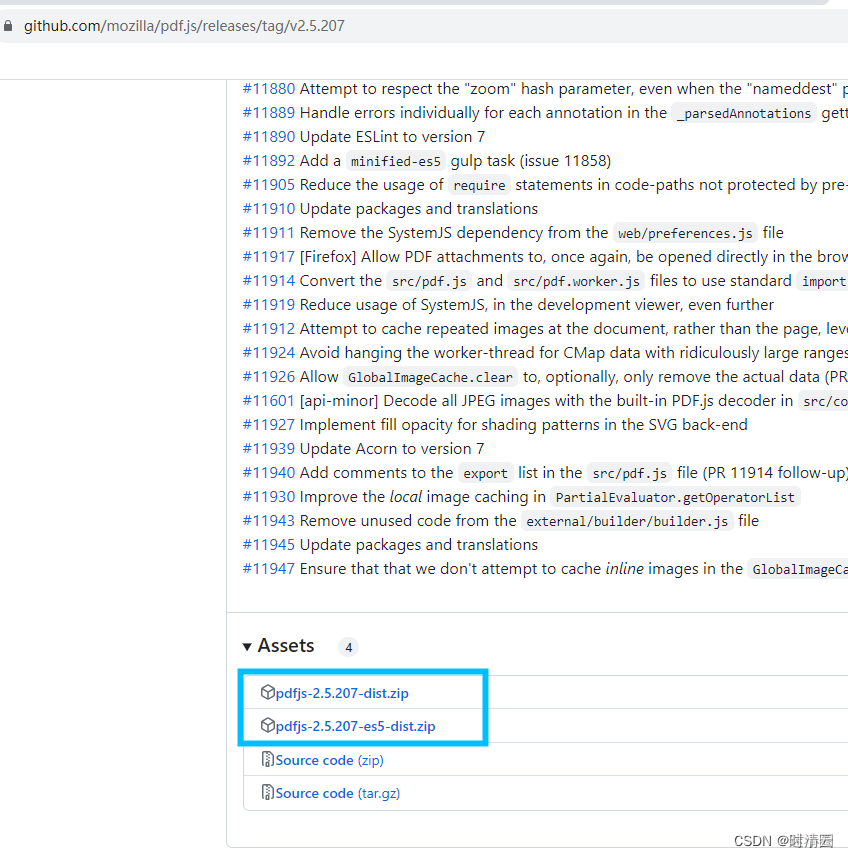Screen dimensions: 848x857
Task: Click the package icon beside pdfjs-2.5.207-es5-dist.zip
Action: point(268,725)
